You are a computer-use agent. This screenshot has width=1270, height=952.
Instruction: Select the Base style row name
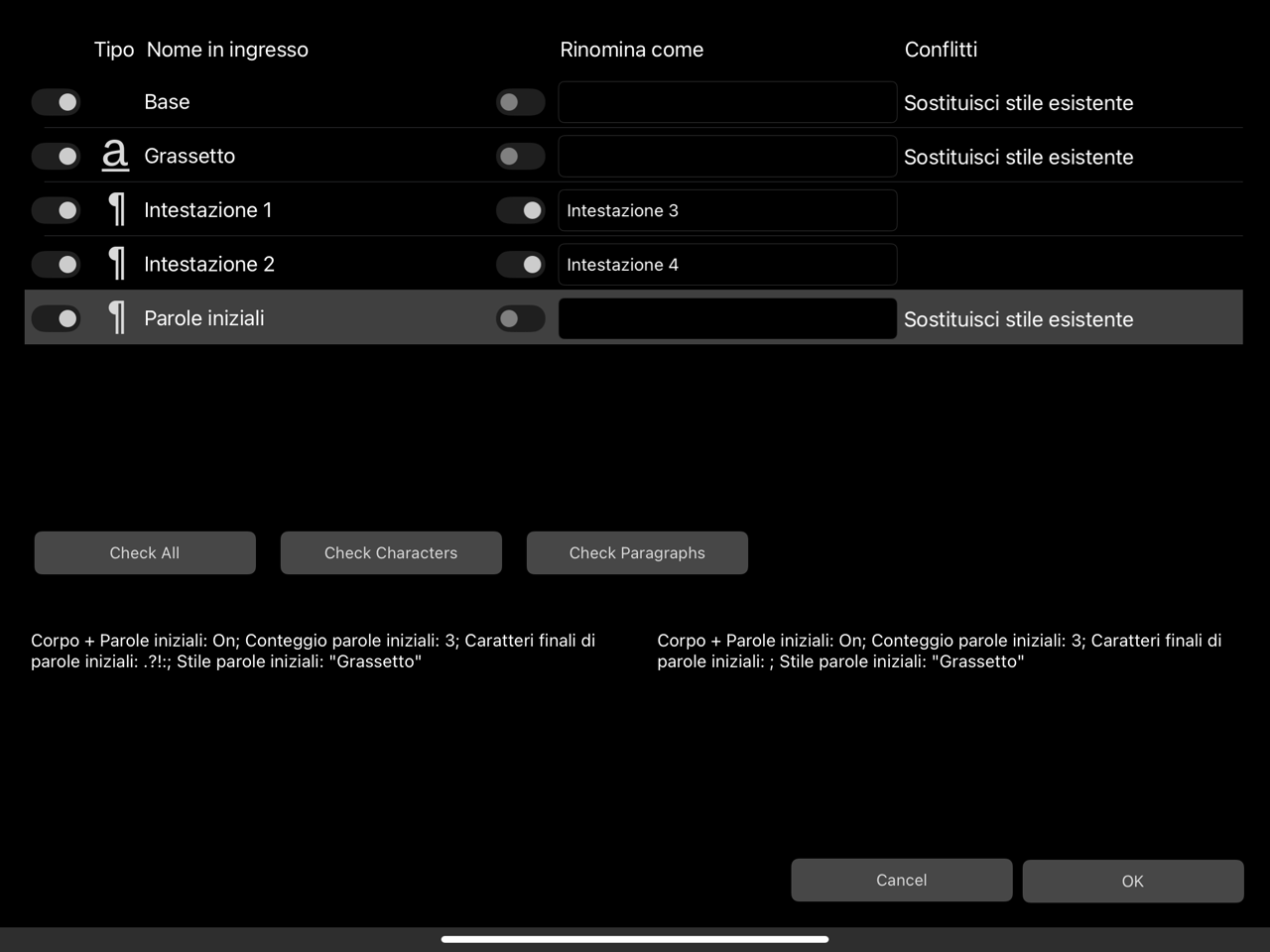coord(167,102)
